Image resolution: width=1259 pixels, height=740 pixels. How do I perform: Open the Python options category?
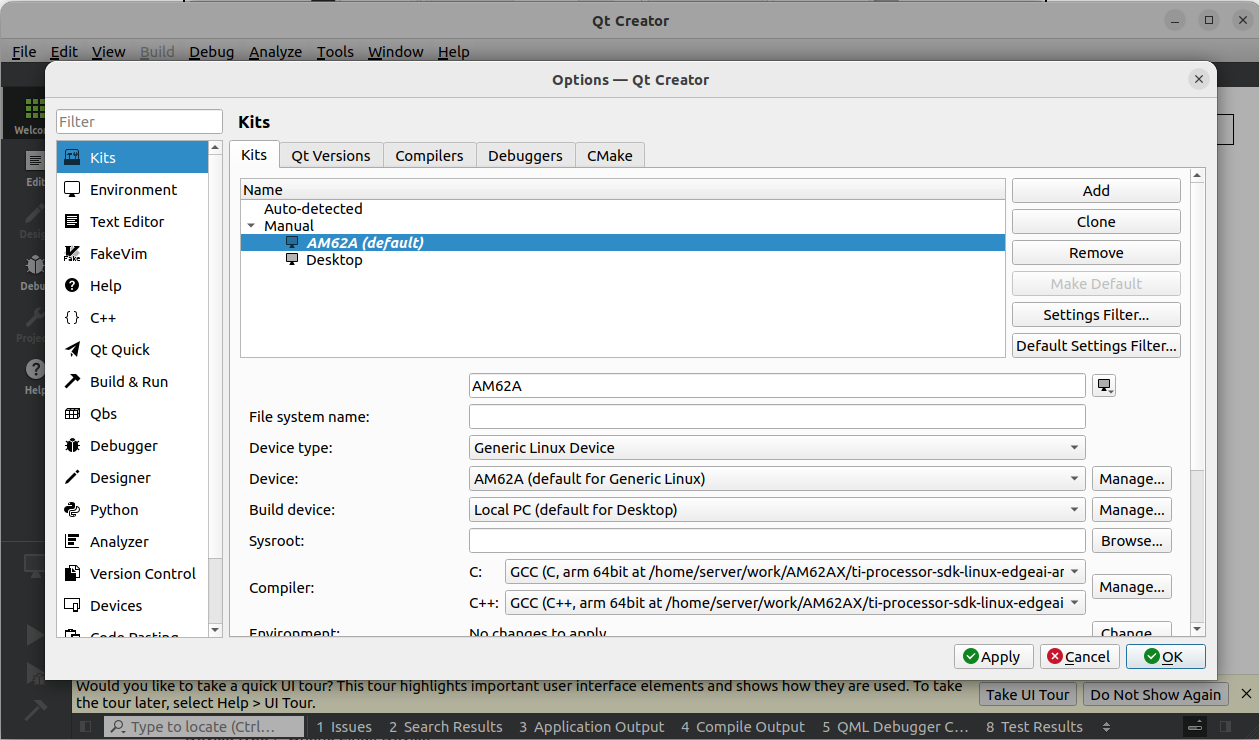tap(132, 510)
